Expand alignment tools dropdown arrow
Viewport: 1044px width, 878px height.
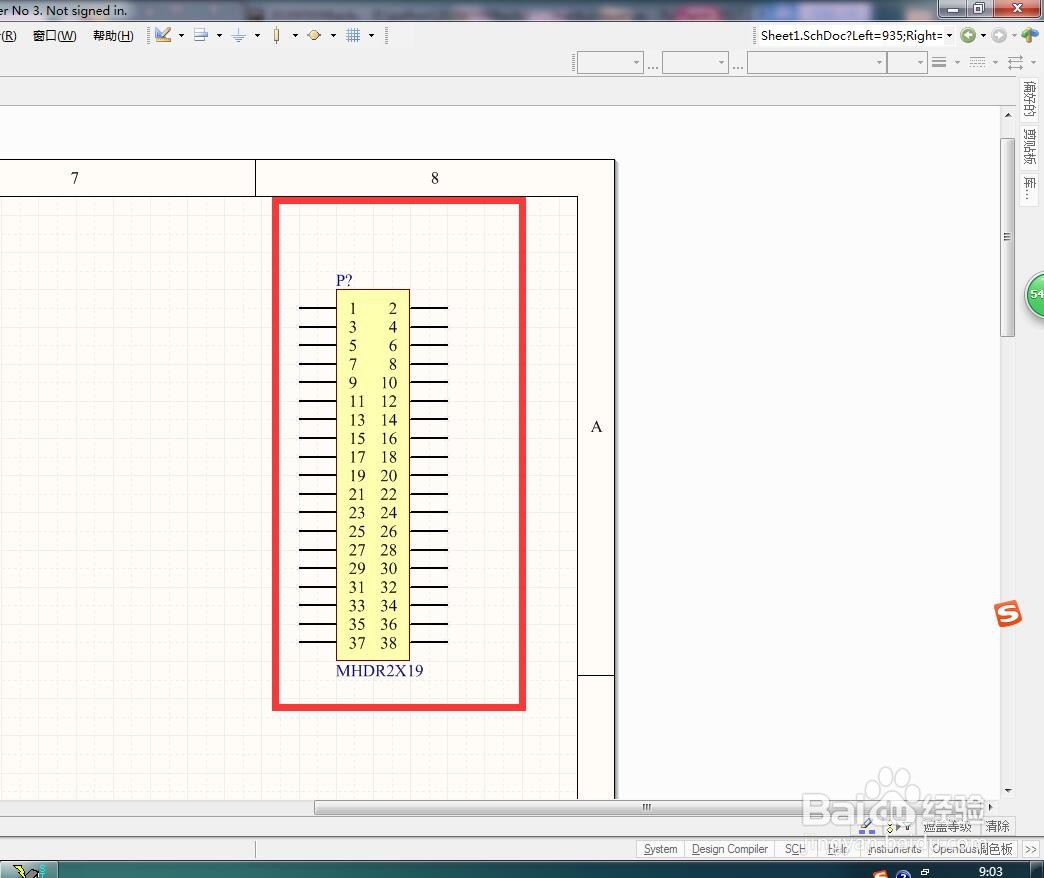click(x=219, y=35)
